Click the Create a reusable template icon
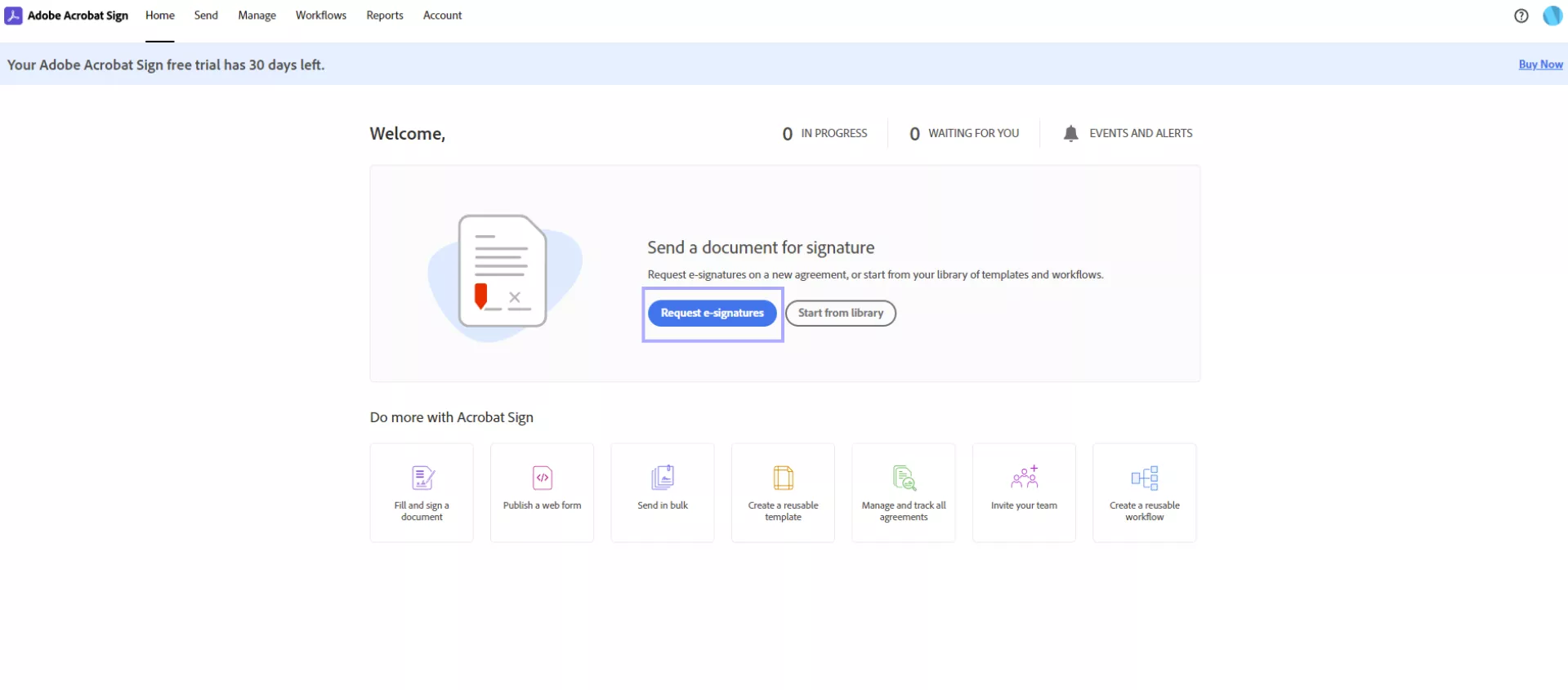Screen dimensions: 1568x690 [783, 477]
